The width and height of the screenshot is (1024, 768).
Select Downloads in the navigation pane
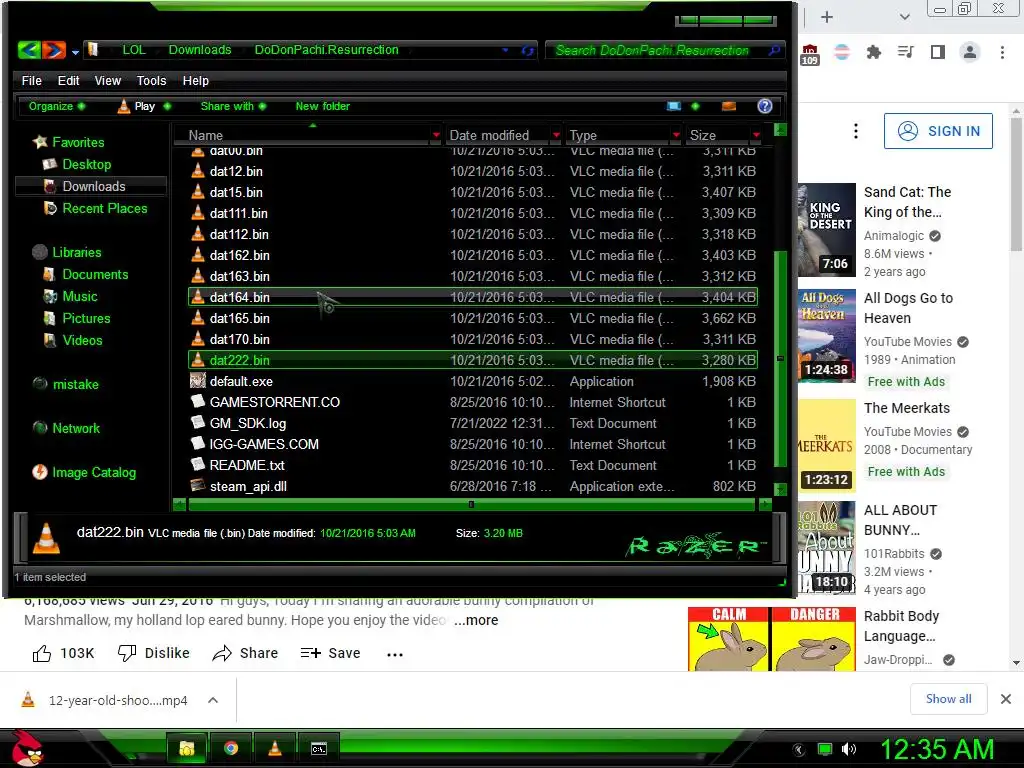(x=93, y=186)
